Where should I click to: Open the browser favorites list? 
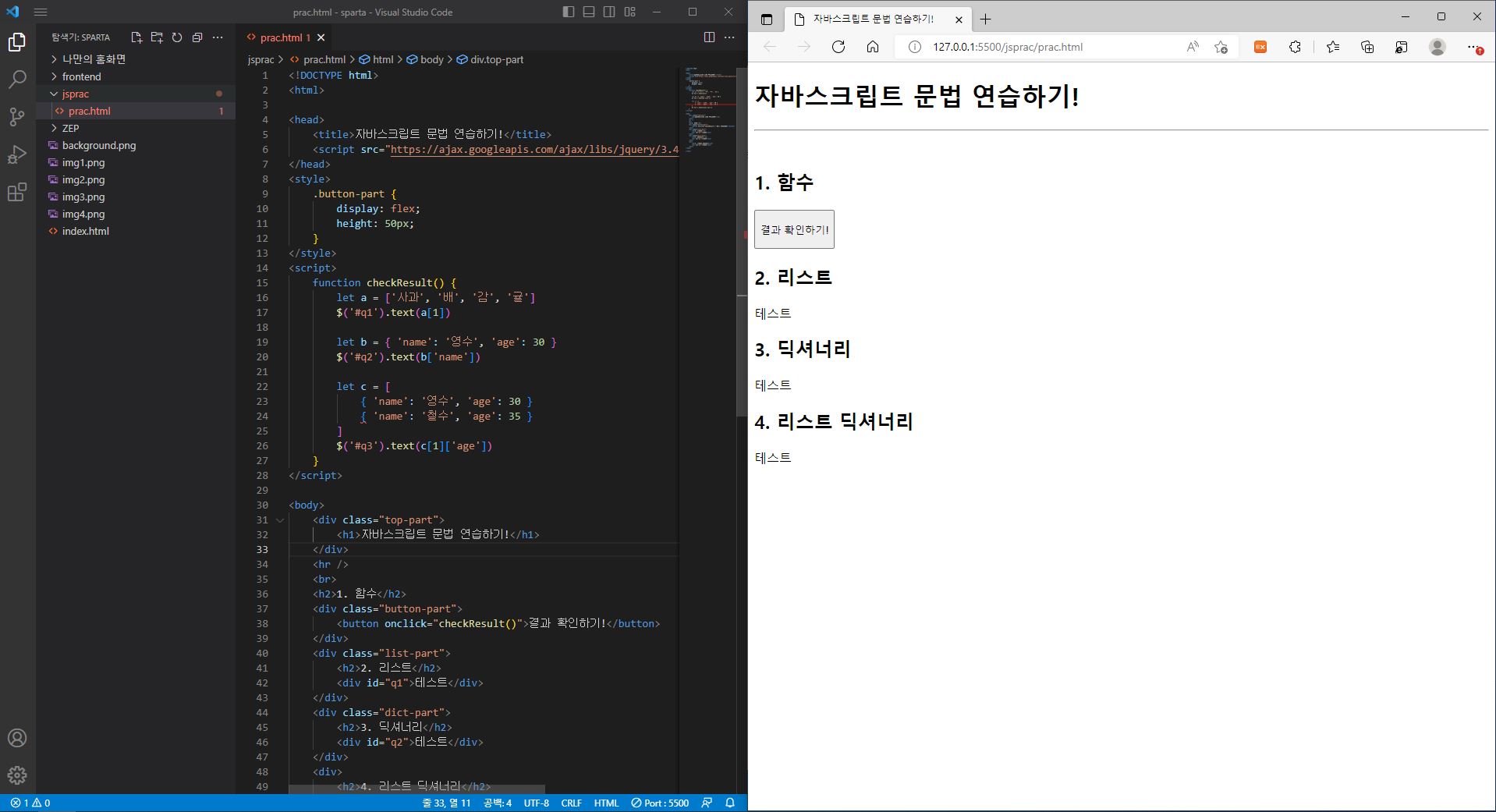point(1333,47)
